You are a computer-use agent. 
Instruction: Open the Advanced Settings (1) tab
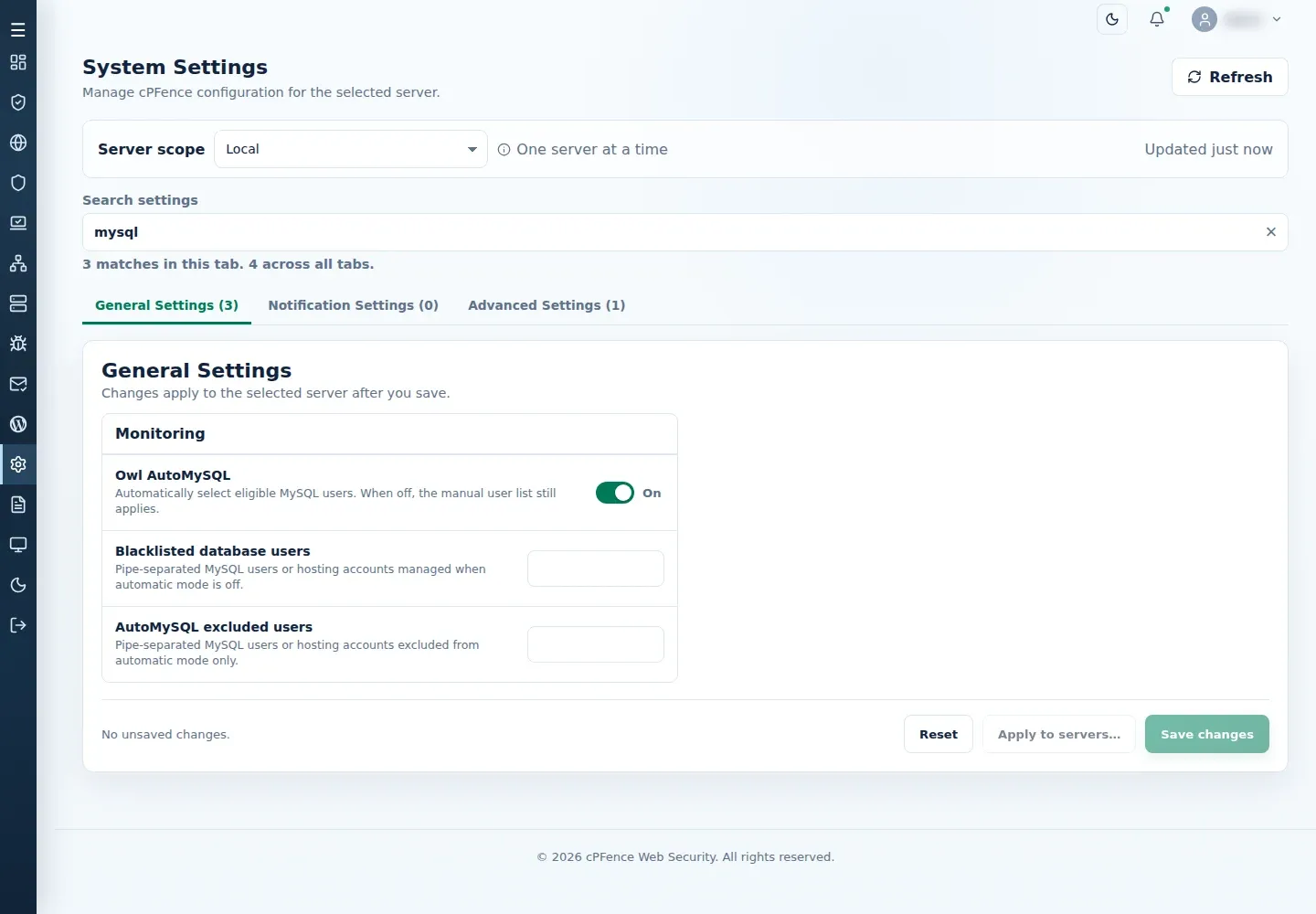coord(547,305)
